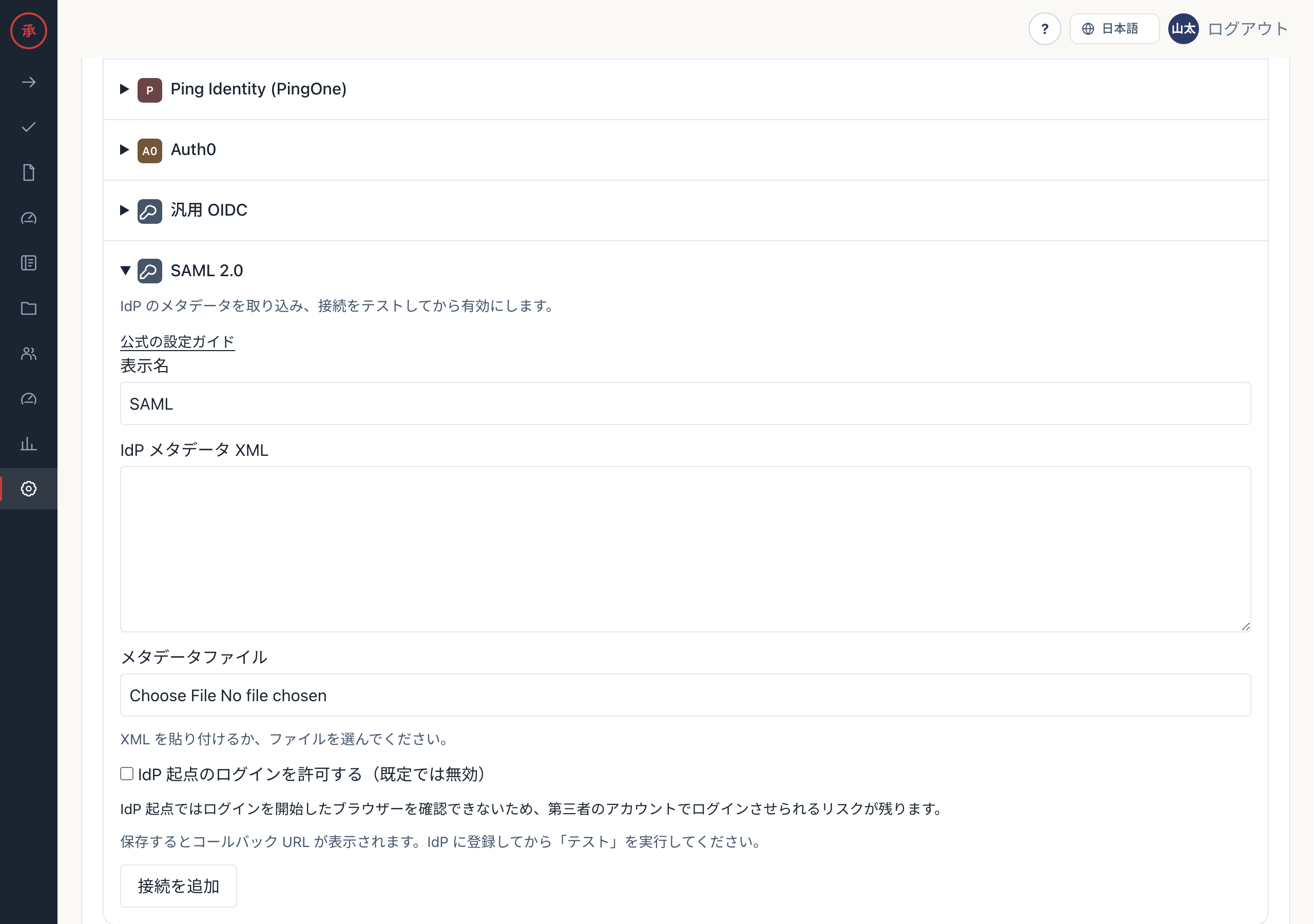Collapse the SAML 2.0 section triangle

[125, 270]
